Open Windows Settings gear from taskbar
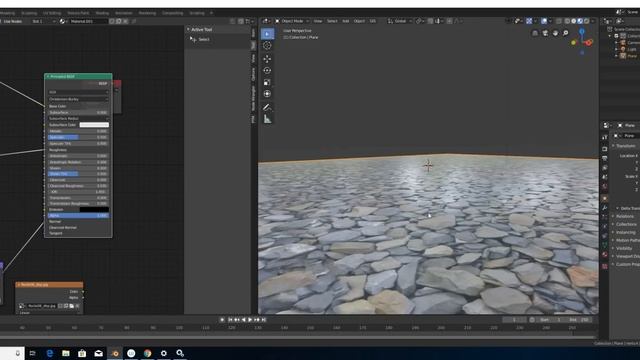The height and width of the screenshot is (360, 640). (164, 353)
